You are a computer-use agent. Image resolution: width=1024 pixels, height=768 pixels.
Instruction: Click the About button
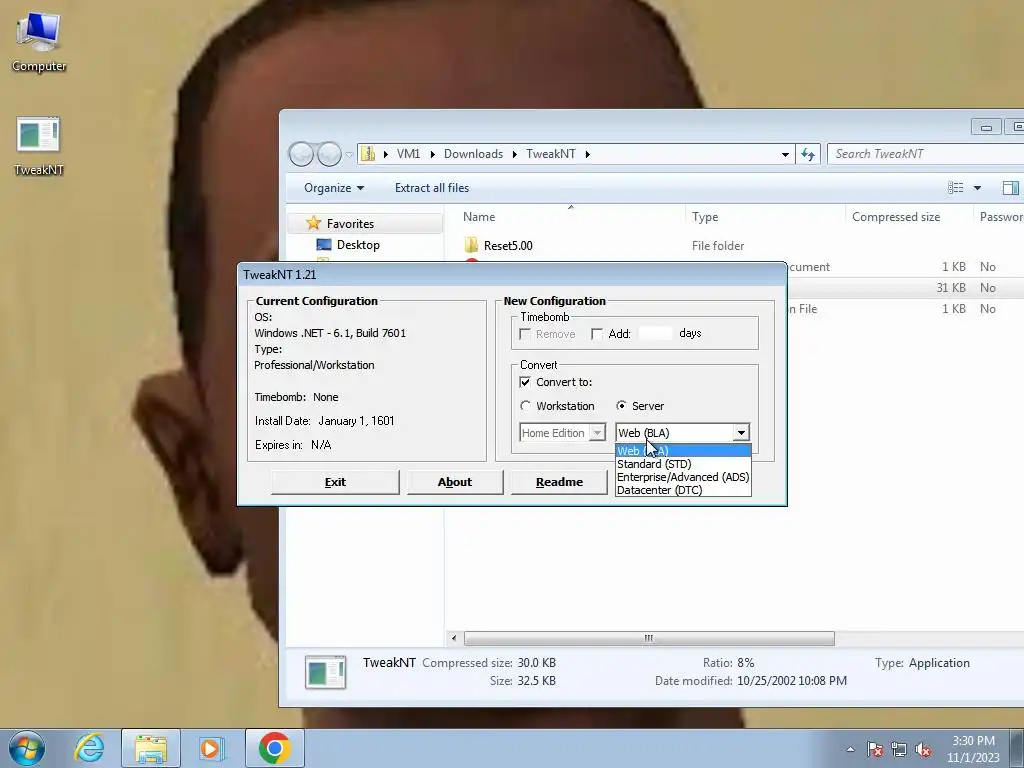pos(455,482)
